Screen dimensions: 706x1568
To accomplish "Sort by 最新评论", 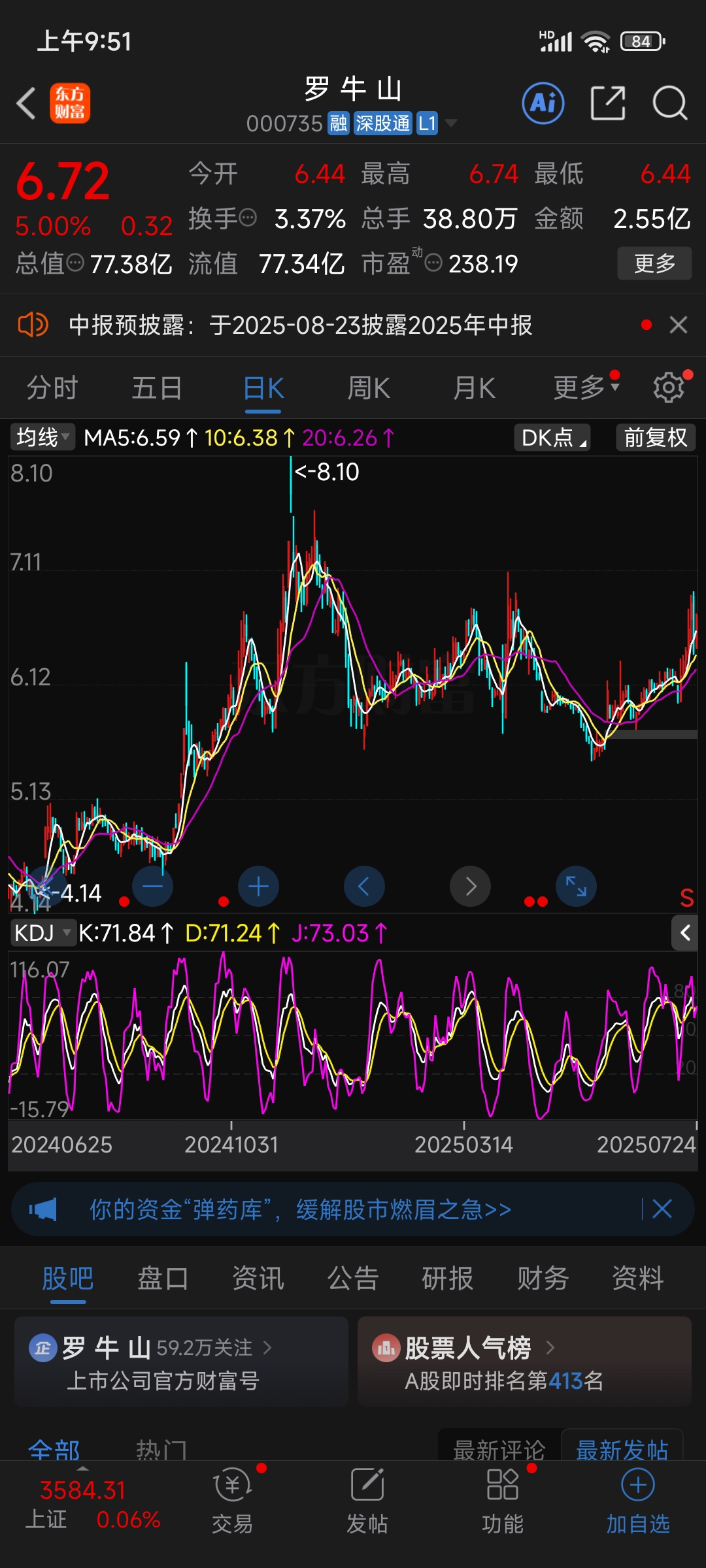I will tap(499, 1448).
